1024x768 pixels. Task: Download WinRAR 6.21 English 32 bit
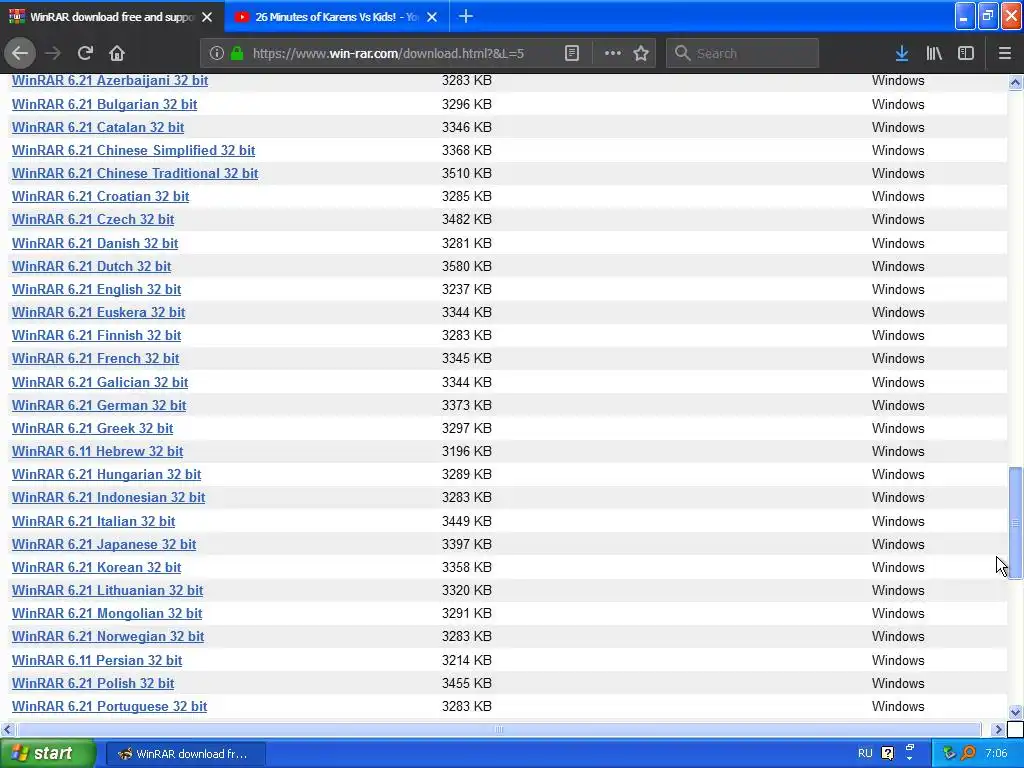click(x=97, y=289)
